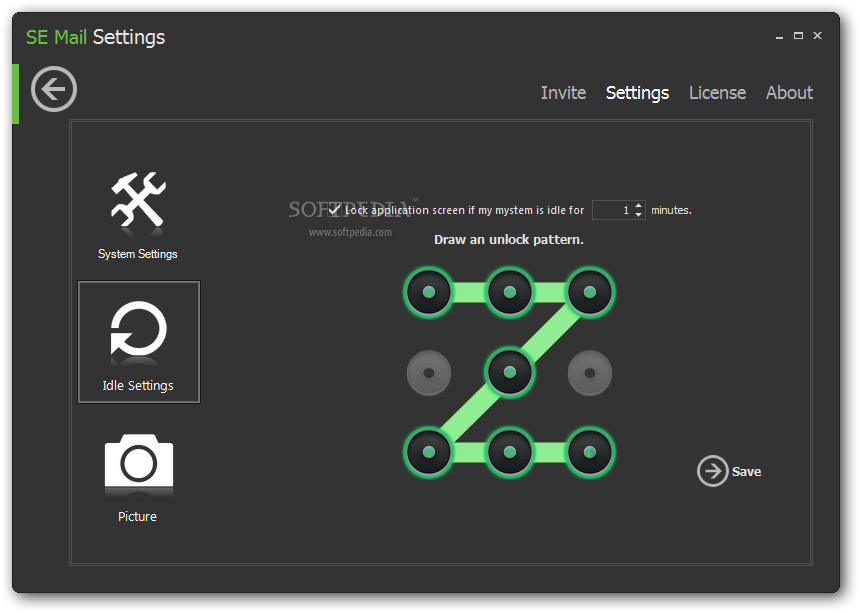
Task: Click the circular back arrow button
Action: [54, 89]
